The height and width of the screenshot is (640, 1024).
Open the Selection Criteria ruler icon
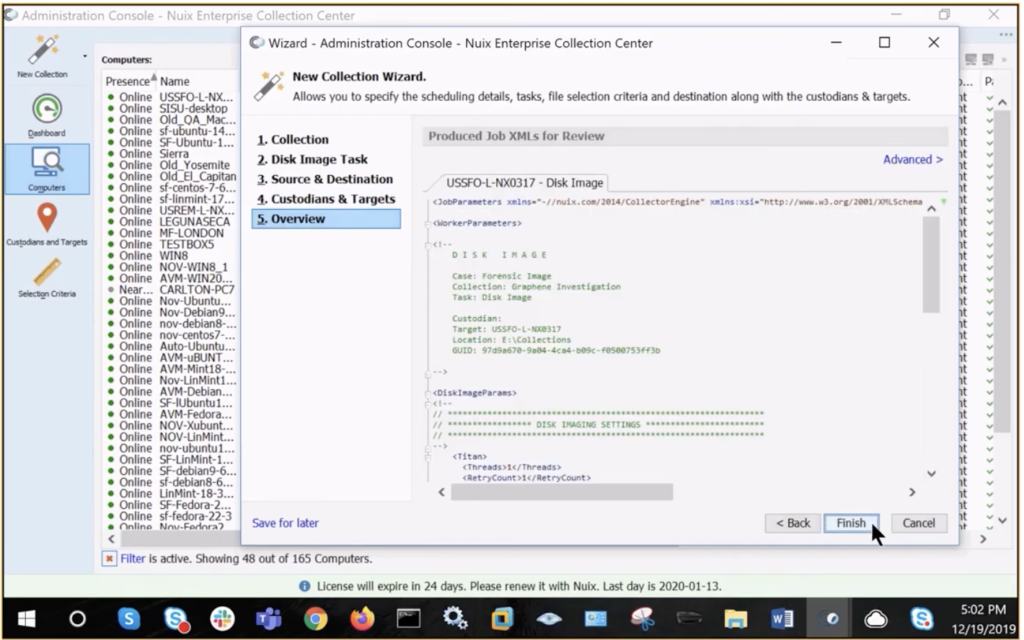pyautogui.click(x=47, y=272)
